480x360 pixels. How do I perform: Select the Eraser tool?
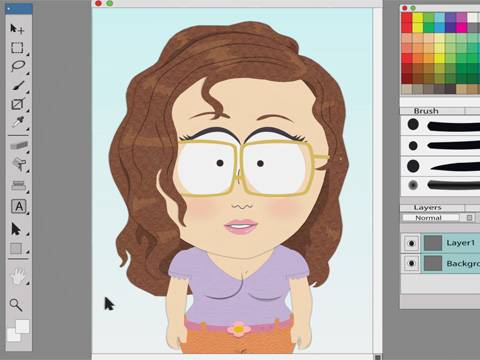19,146
